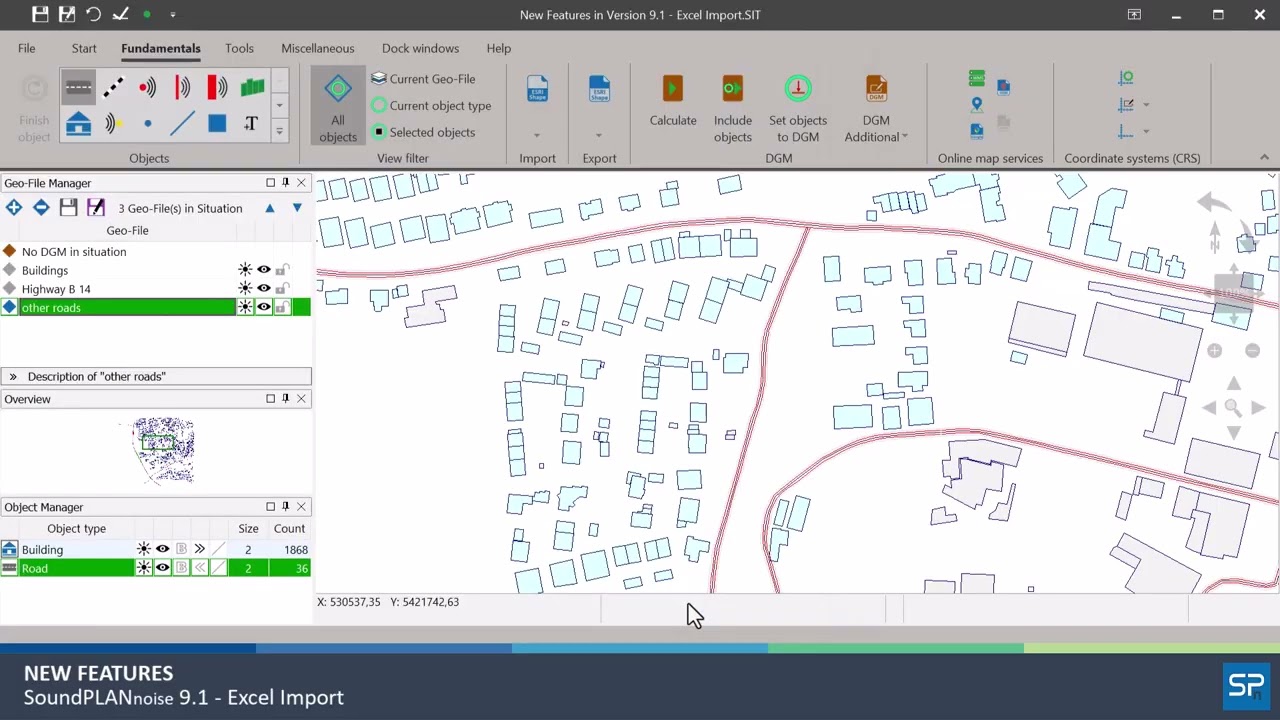Click Include objects in DGM

click(x=733, y=110)
